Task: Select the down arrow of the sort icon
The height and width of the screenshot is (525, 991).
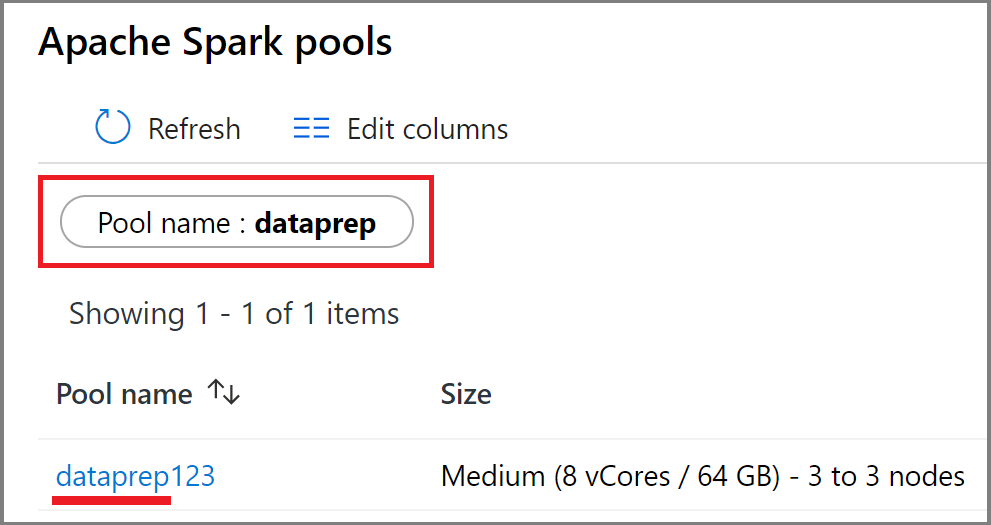Action: pyautogui.click(x=232, y=394)
